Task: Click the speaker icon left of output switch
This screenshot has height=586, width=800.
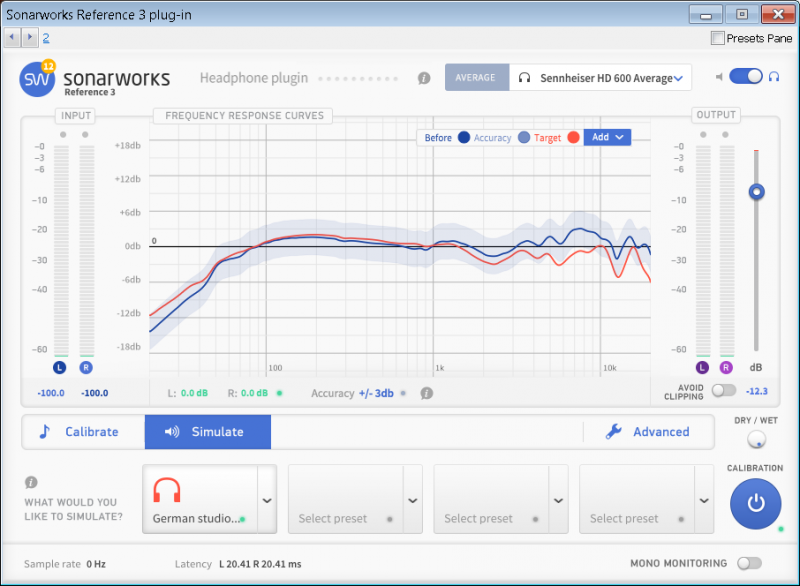Action: coord(719,77)
